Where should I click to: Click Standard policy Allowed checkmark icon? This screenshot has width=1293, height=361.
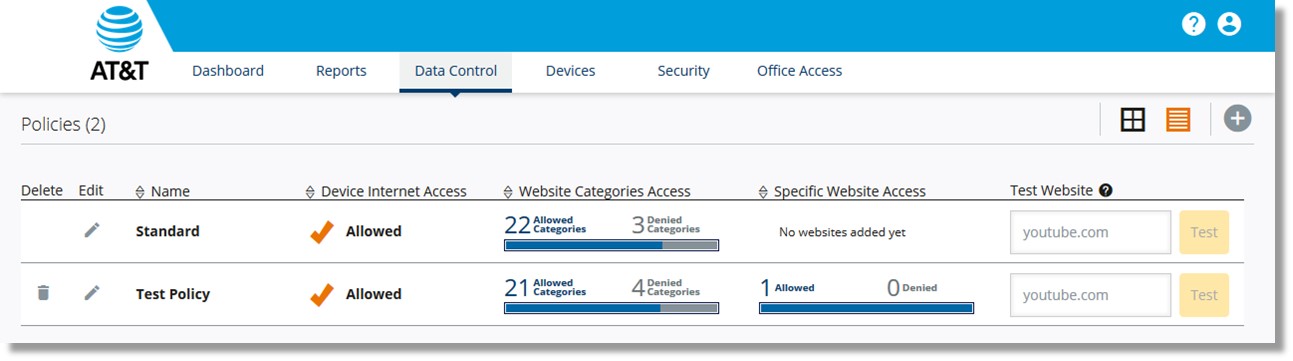(321, 231)
